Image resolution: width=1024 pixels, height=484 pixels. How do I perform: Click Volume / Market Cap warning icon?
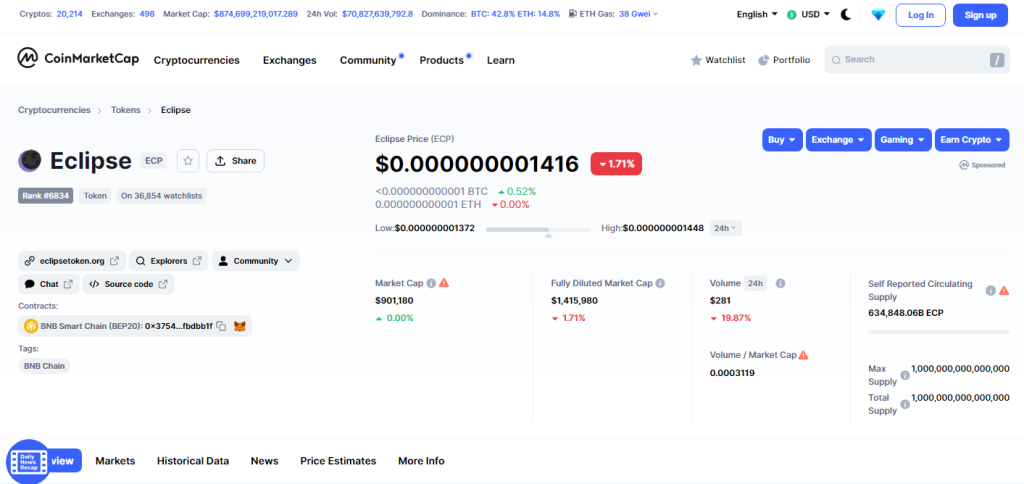(804, 355)
